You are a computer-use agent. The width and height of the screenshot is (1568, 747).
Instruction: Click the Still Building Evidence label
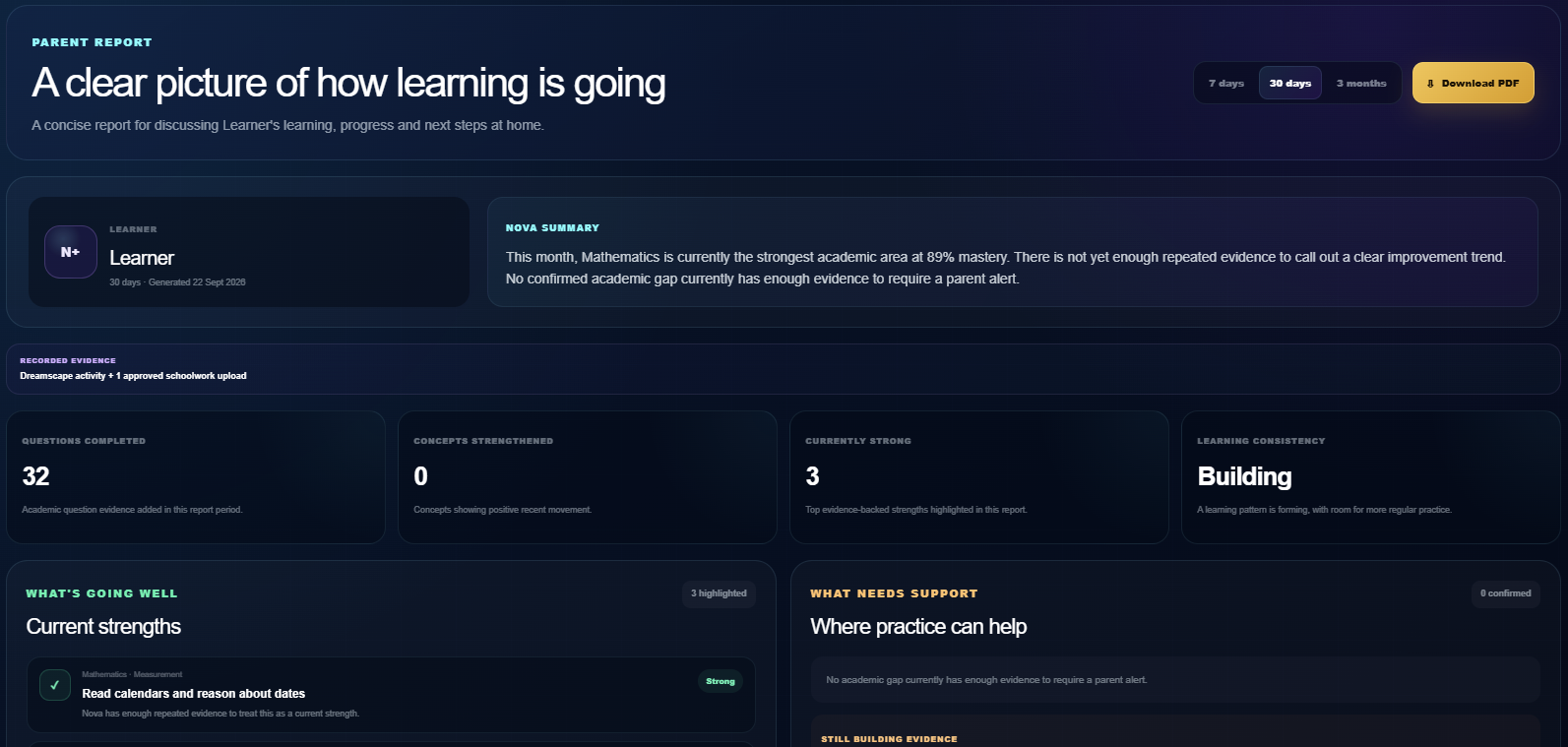889,739
